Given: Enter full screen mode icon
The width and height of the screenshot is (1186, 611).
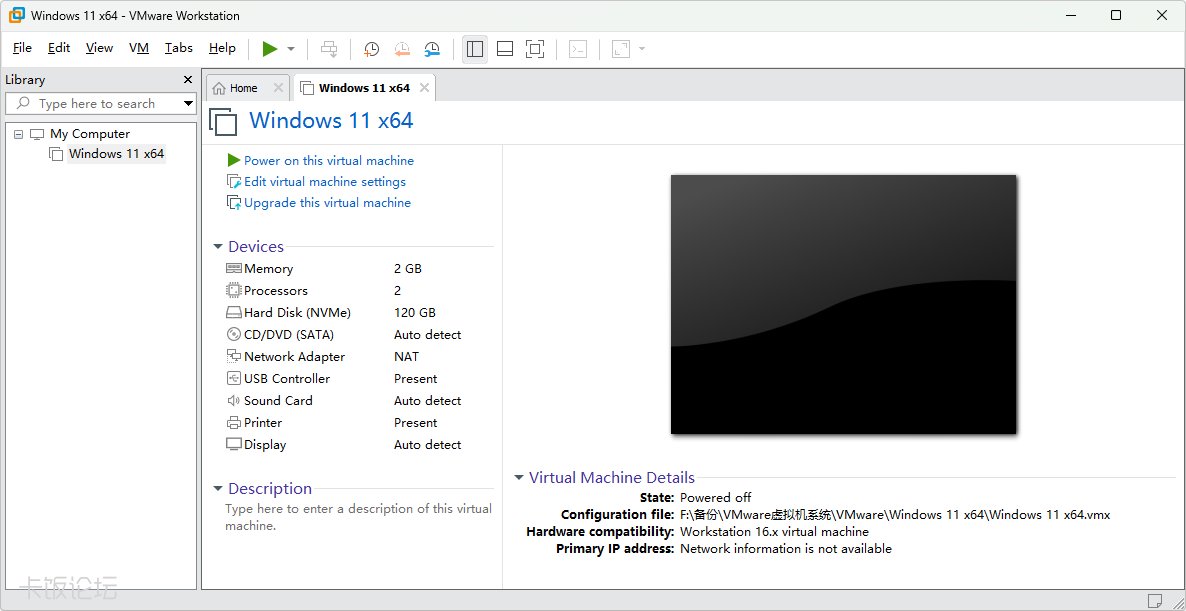Looking at the screenshot, I should 535,49.
